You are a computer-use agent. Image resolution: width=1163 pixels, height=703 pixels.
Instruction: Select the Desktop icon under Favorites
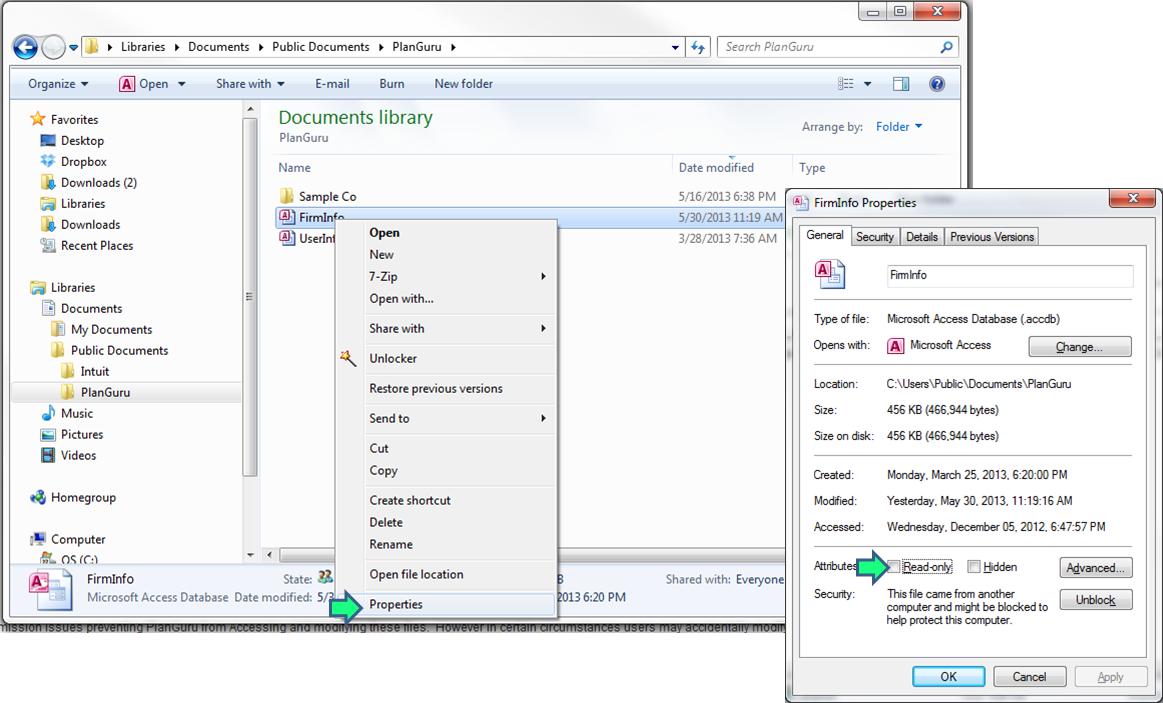click(48, 140)
